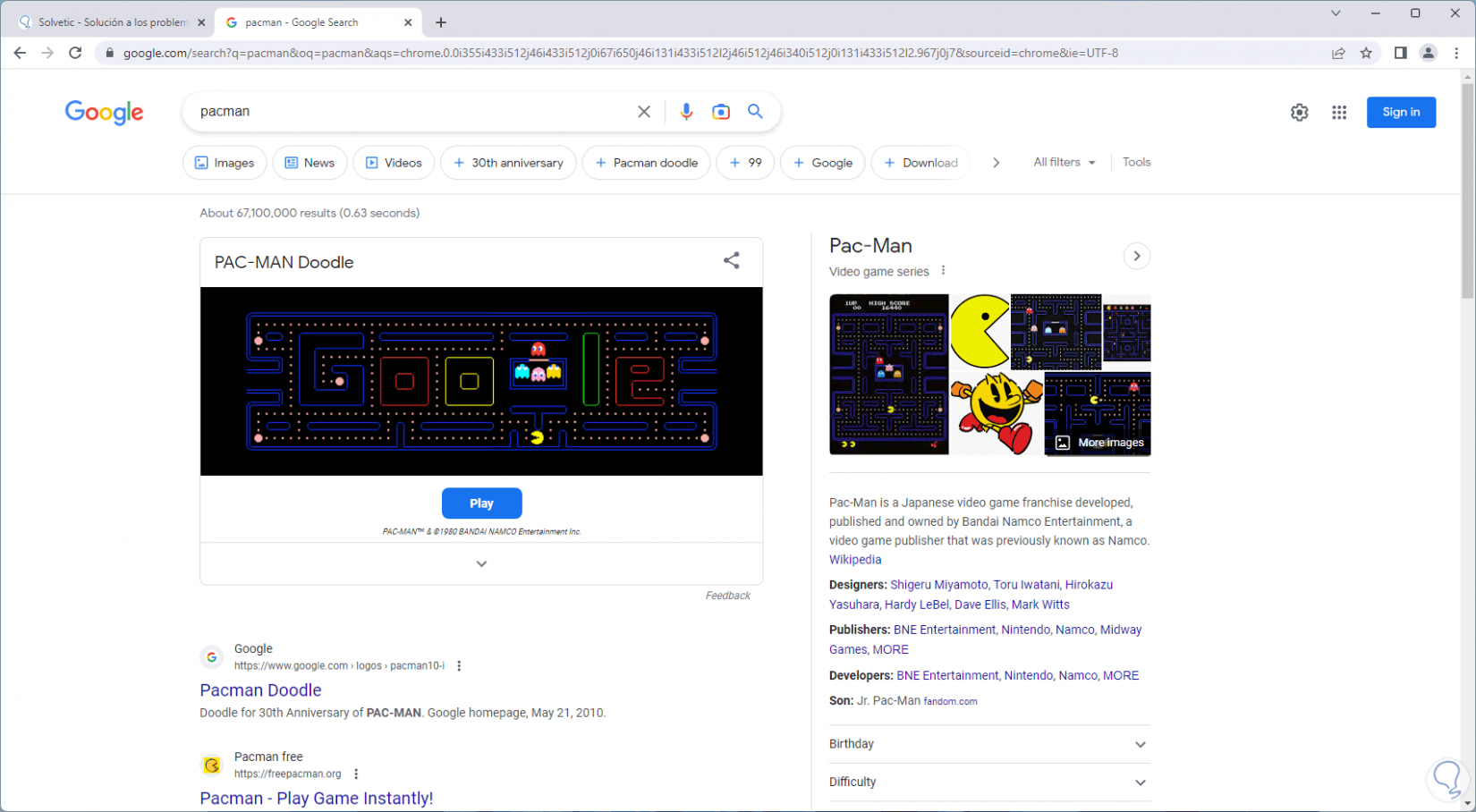Expand the Birthday section
1476x812 pixels.
click(x=989, y=744)
